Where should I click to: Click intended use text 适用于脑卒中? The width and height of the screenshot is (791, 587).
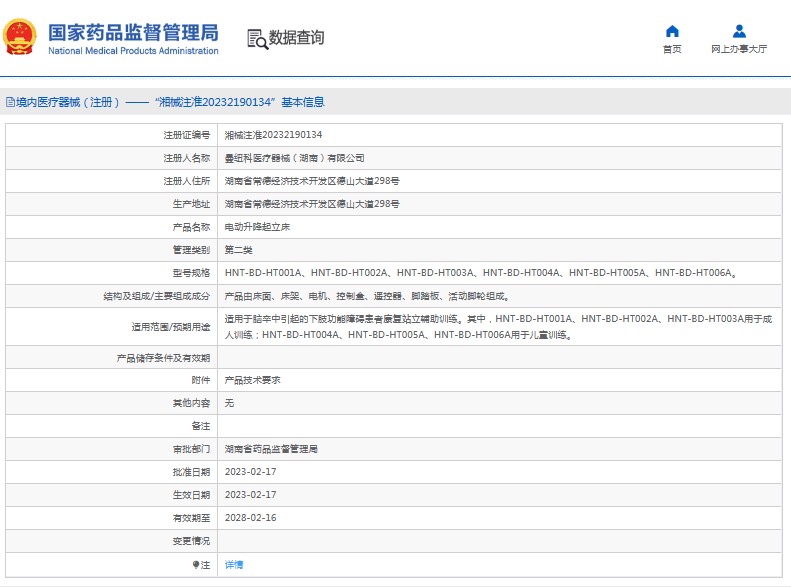click(498, 327)
